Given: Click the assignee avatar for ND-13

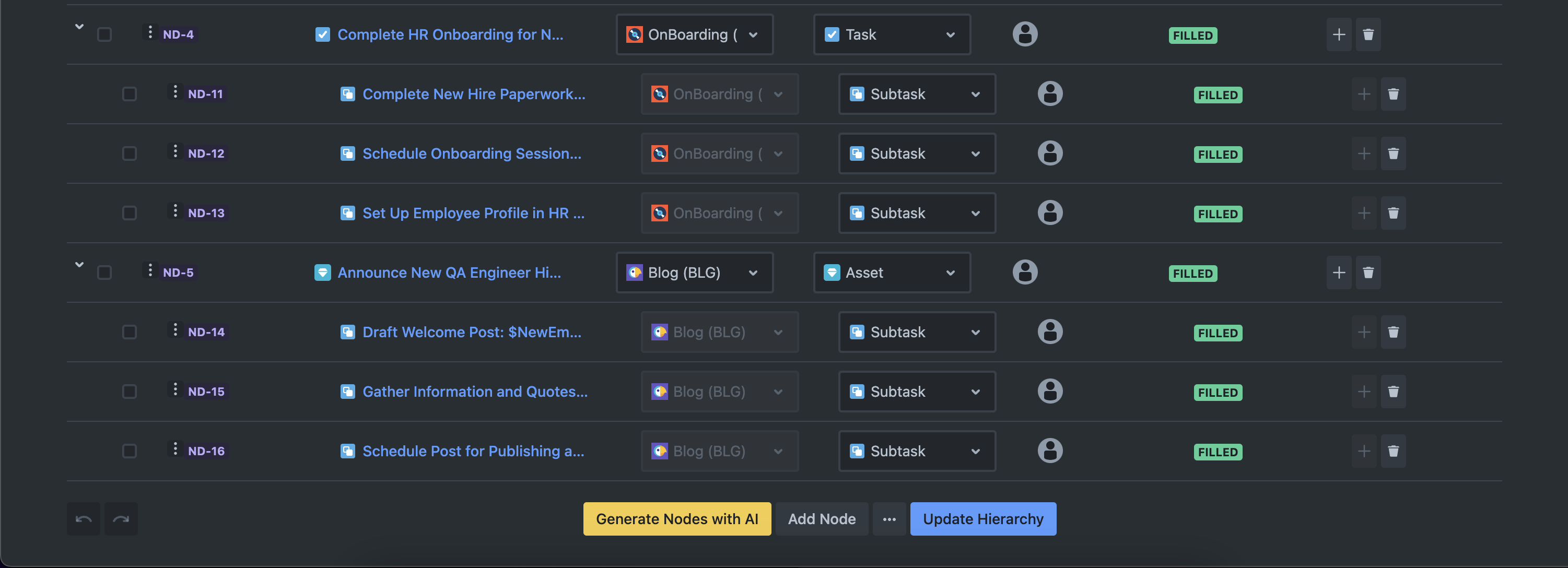Looking at the screenshot, I should (1049, 213).
